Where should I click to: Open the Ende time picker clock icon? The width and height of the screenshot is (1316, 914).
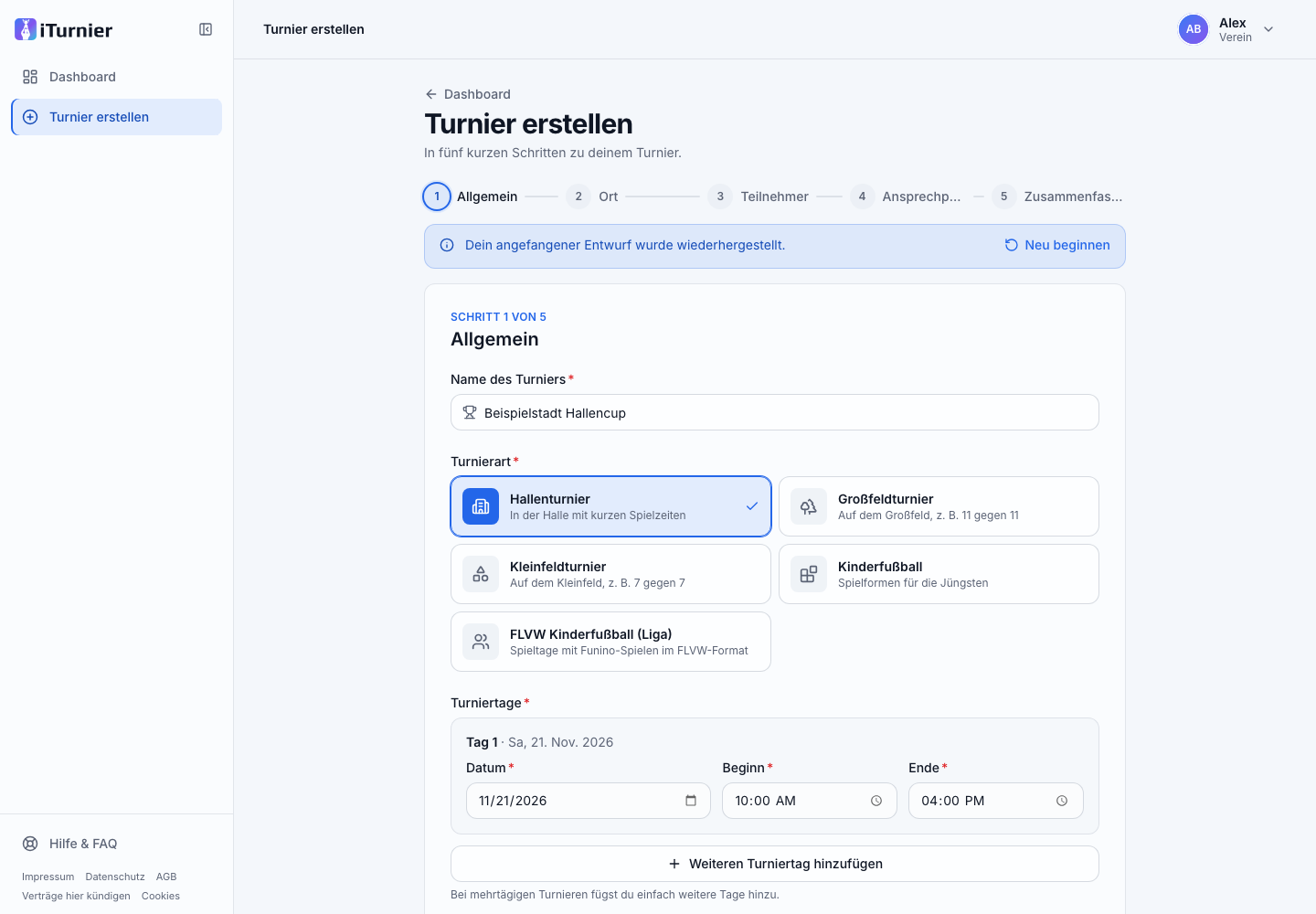click(x=1062, y=801)
